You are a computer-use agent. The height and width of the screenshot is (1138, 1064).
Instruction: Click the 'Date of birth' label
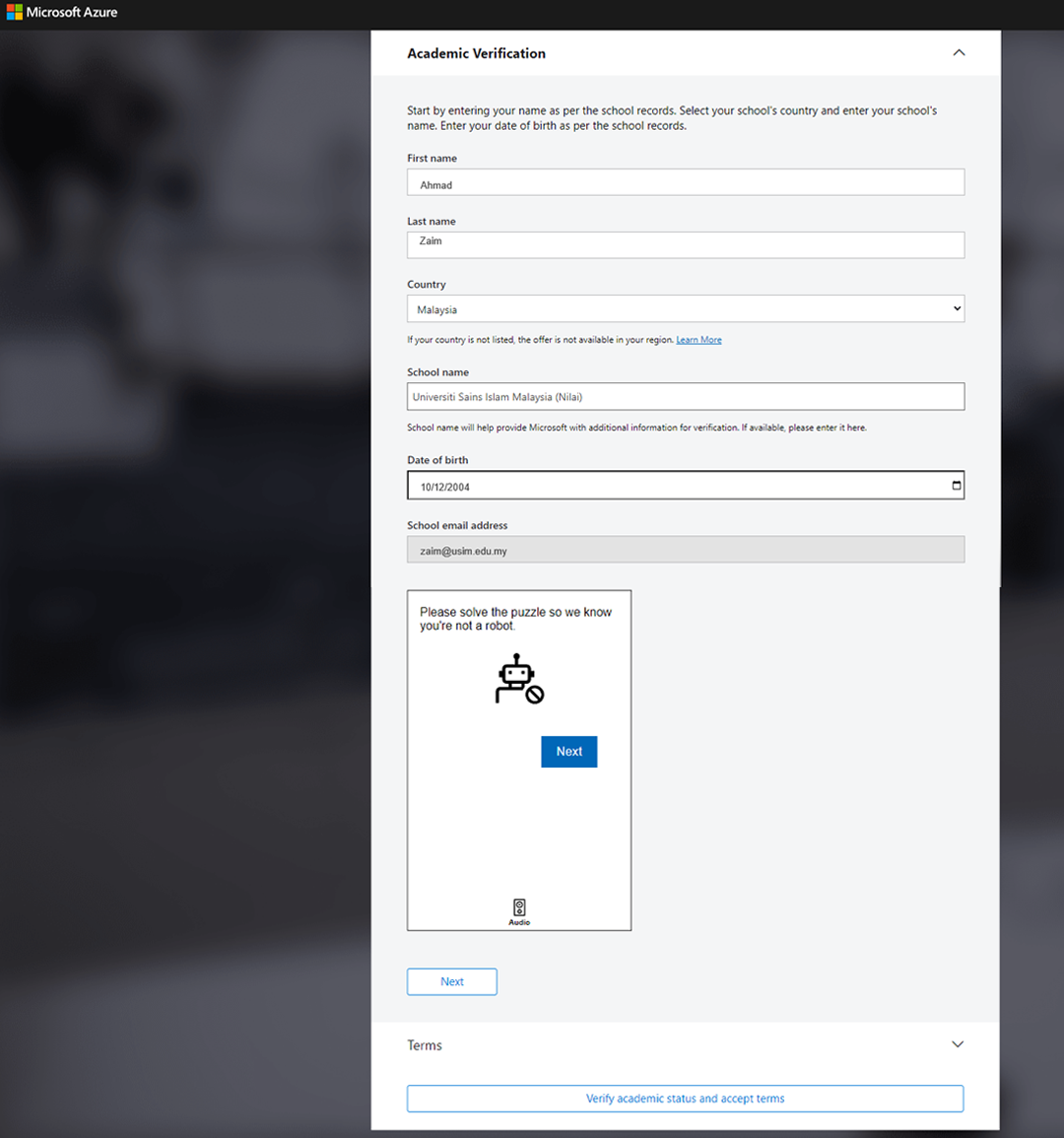[437, 460]
